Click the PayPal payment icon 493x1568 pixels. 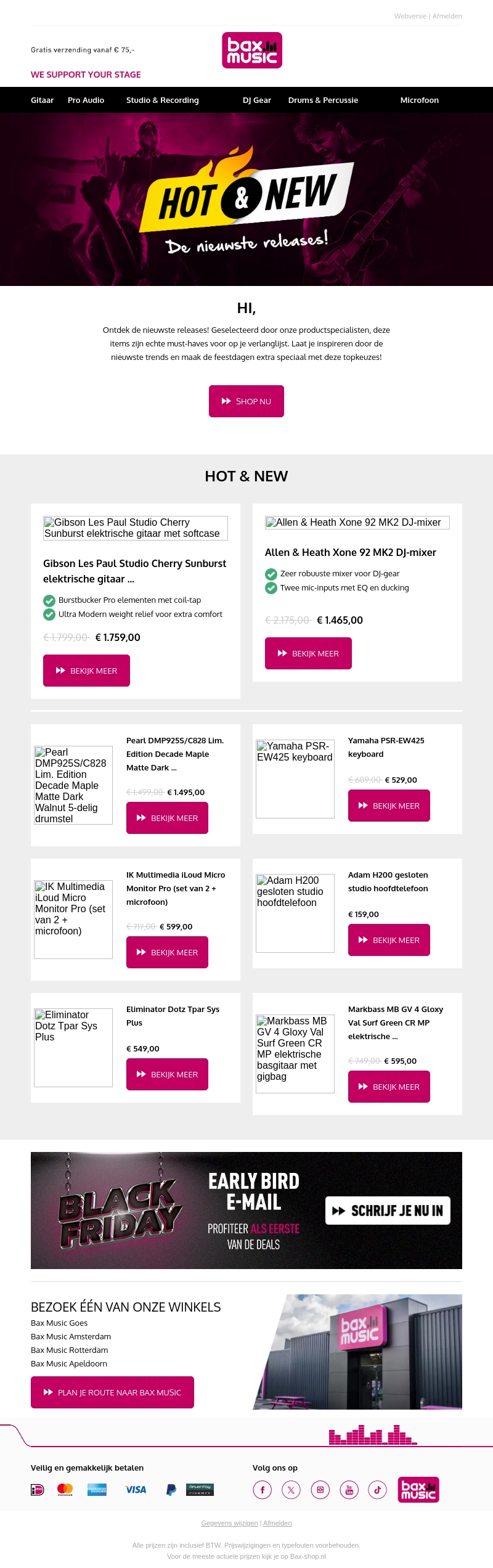tap(171, 1490)
